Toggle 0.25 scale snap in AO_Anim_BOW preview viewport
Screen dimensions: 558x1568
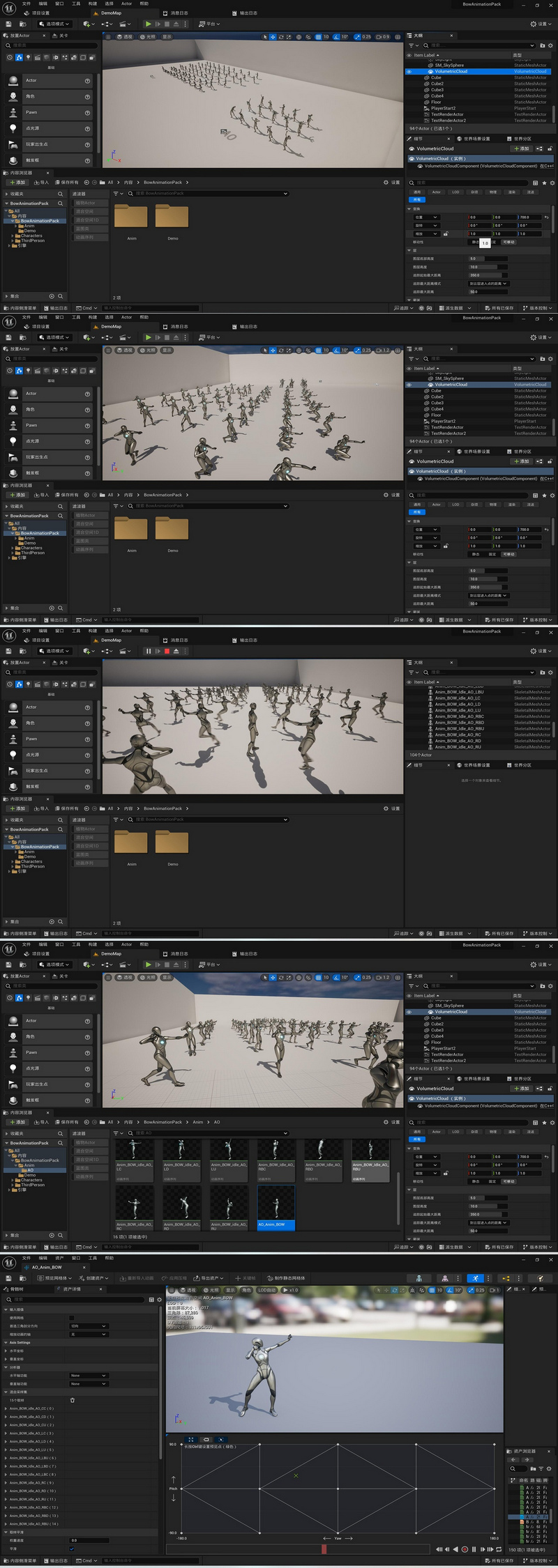[x=476, y=1290]
